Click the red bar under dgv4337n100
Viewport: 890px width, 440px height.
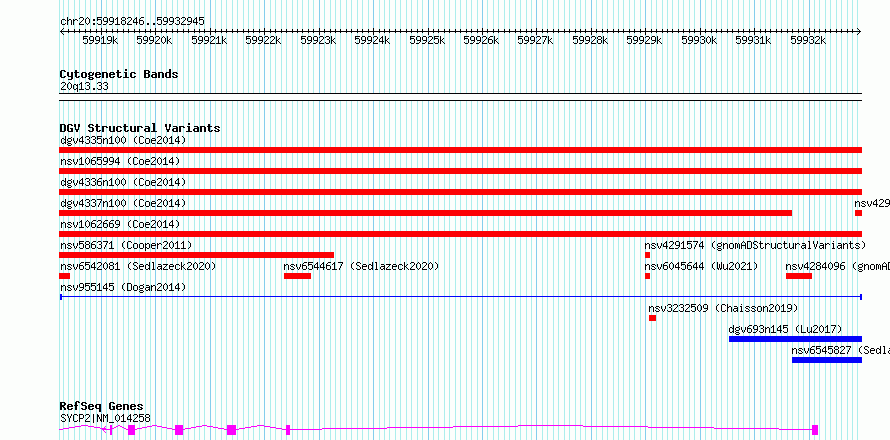[x=426, y=213]
